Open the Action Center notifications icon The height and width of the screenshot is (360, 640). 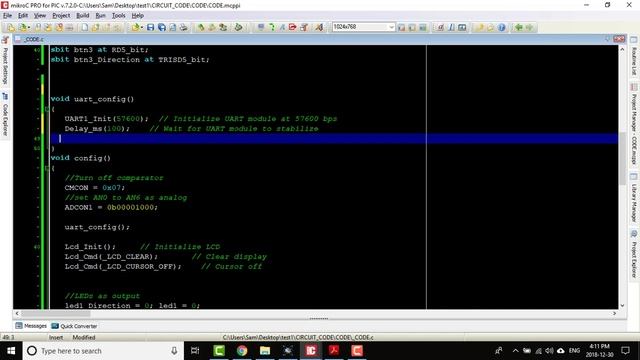click(625, 351)
